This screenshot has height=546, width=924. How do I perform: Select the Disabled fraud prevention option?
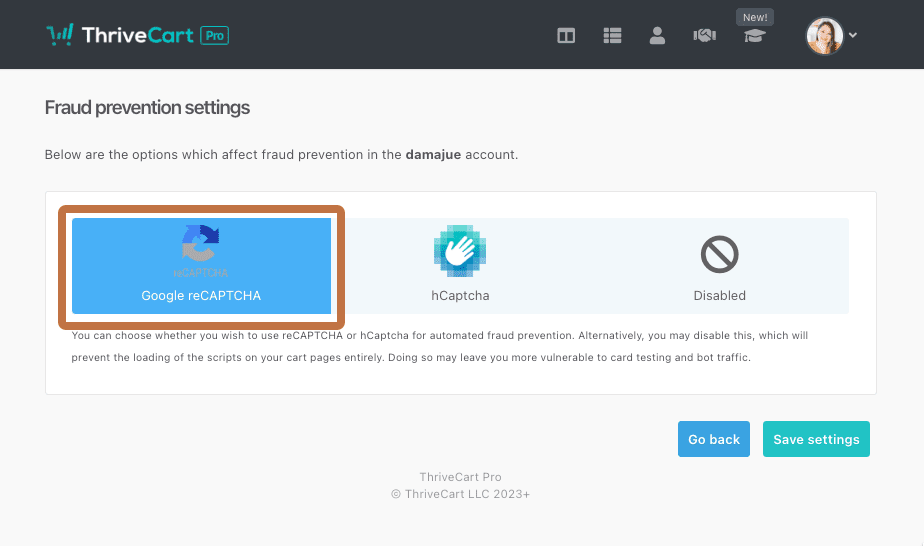pyautogui.click(x=720, y=266)
